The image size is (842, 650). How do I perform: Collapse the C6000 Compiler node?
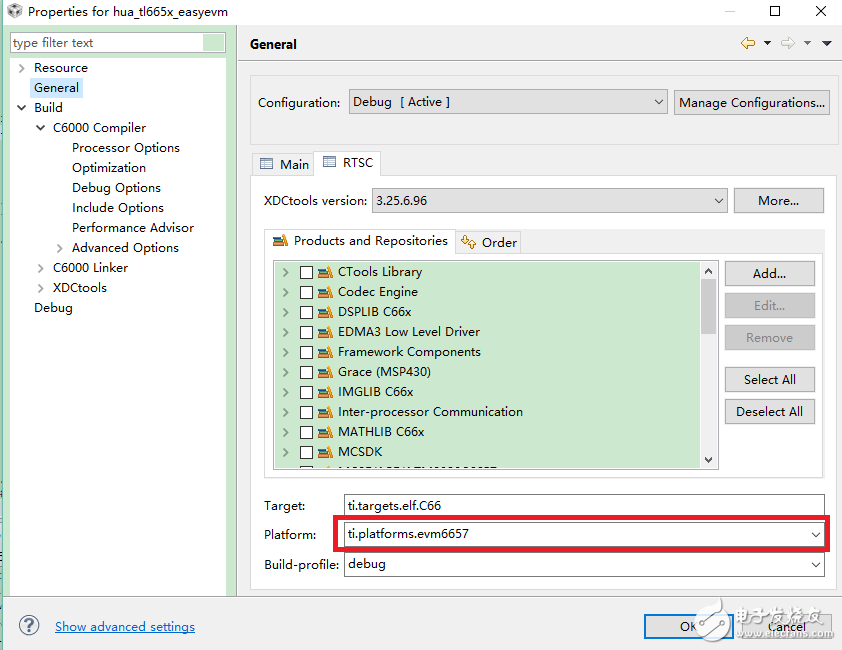[40, 128]
